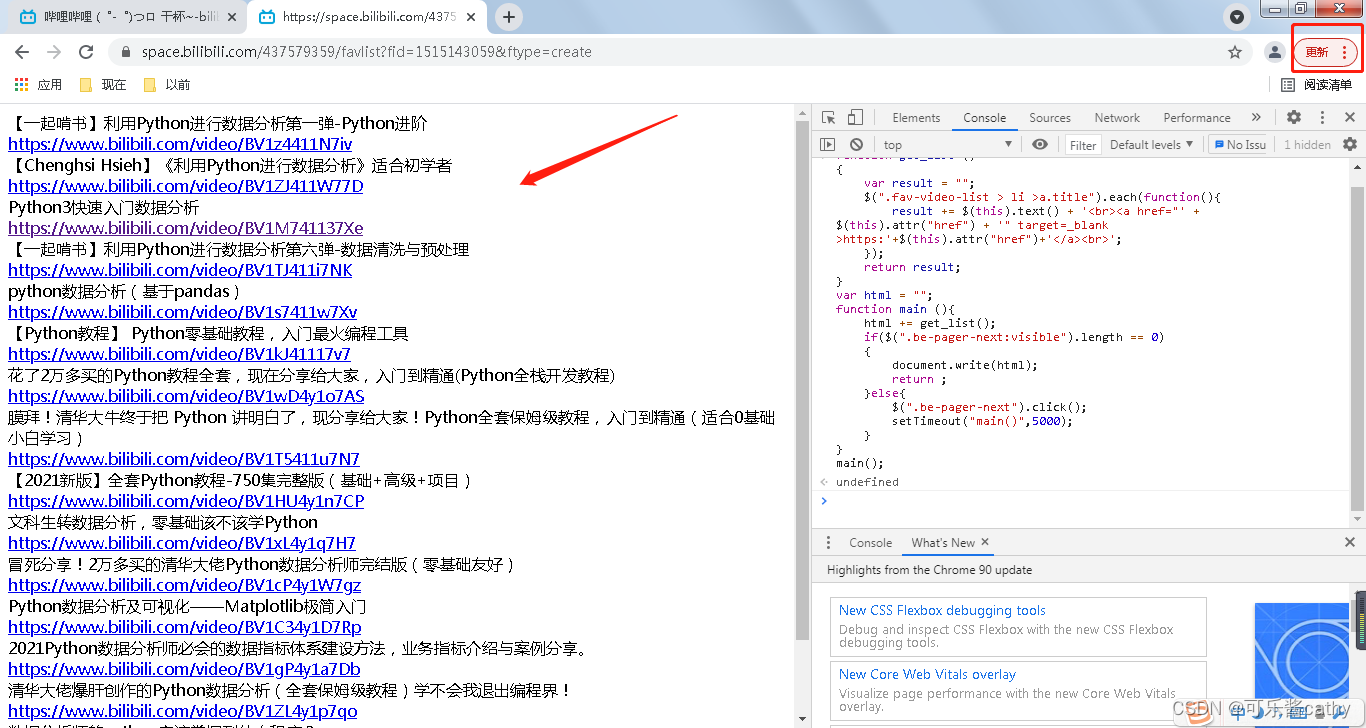Open the Sources tab
Image resolution: width=1366 pixels, height=728 pixels.
point(1050,118)
